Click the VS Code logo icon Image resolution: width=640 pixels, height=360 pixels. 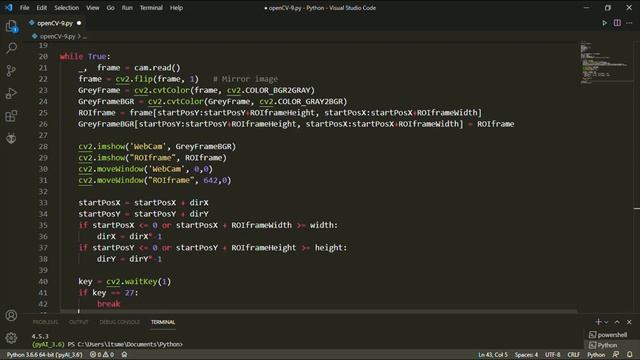coord(9,8)
